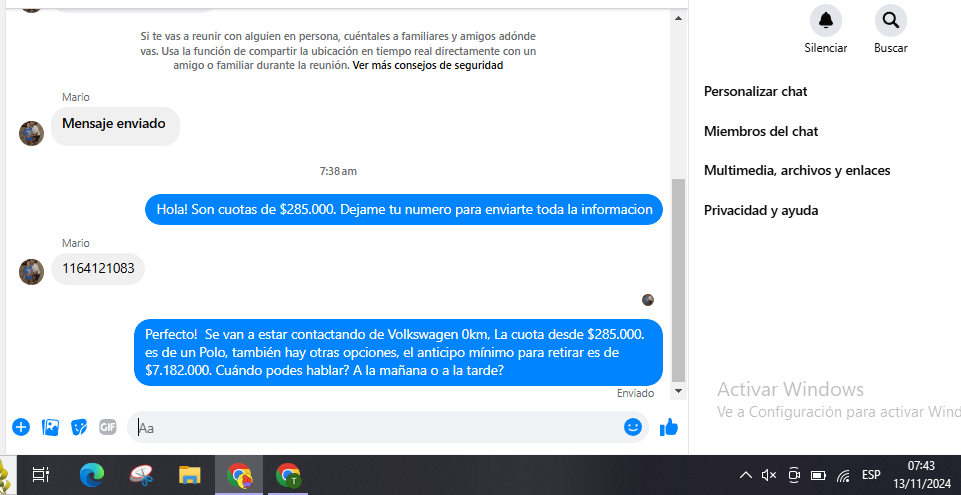This screenshot has height=495, width=961.
Task: Show hidden system tray icons
Action: point(745,475)
